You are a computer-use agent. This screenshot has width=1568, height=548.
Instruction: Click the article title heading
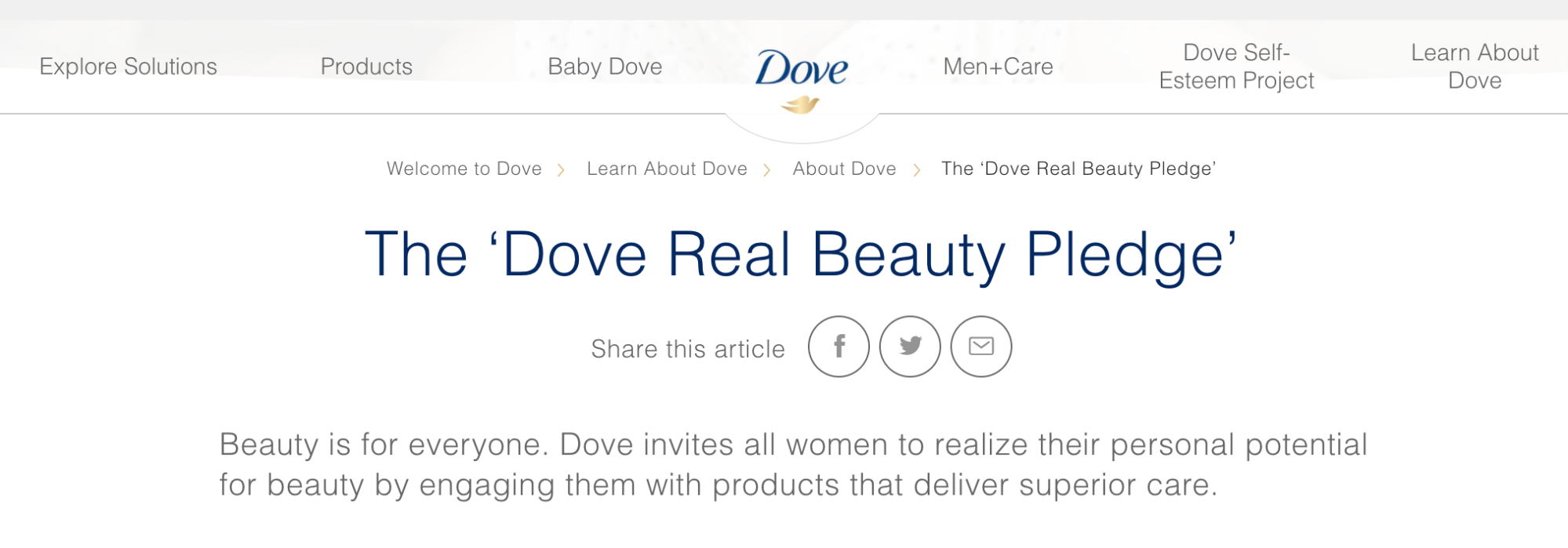802,252
